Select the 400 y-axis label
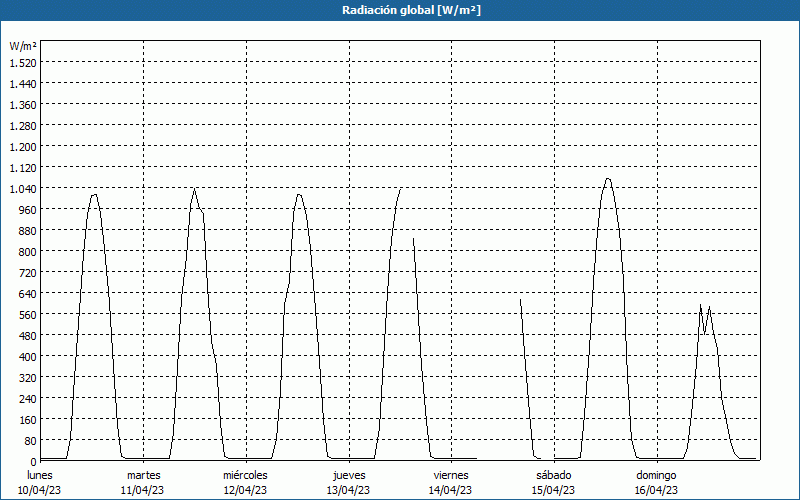The width and height of the screenshot is (800, 500). (x=28, y=357)
